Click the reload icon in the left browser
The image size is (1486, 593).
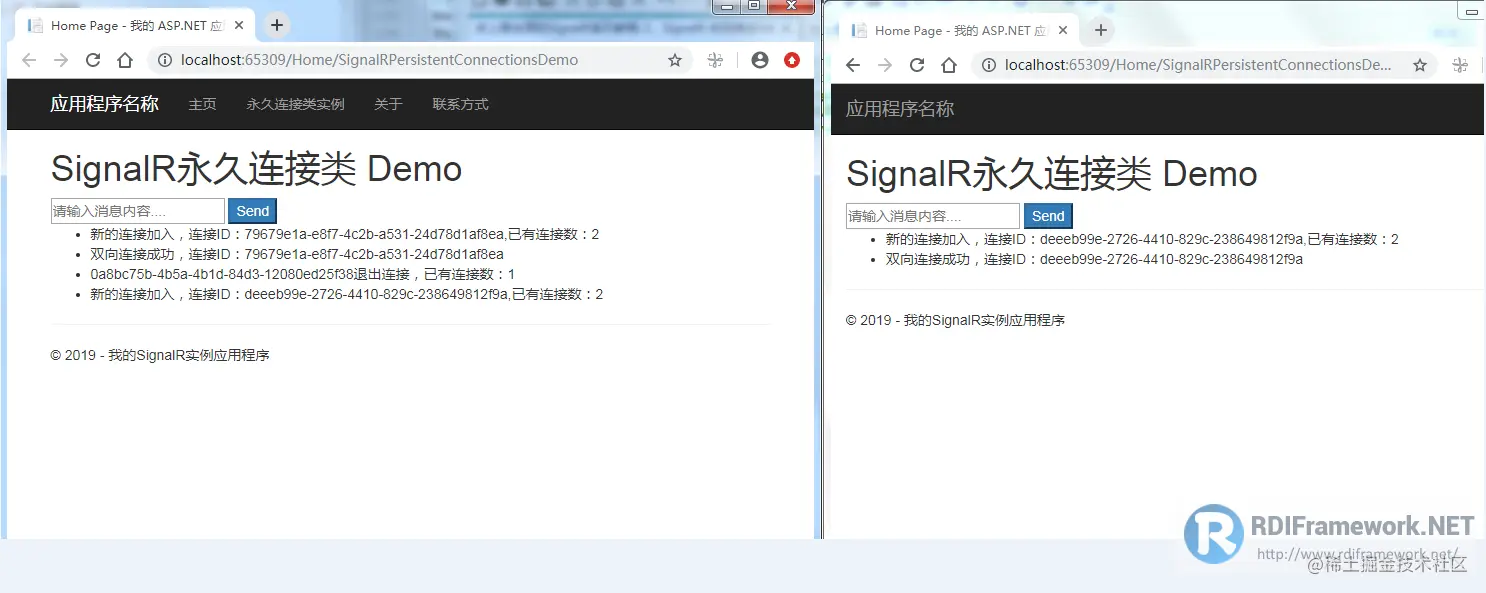click(x=93, y=59)
